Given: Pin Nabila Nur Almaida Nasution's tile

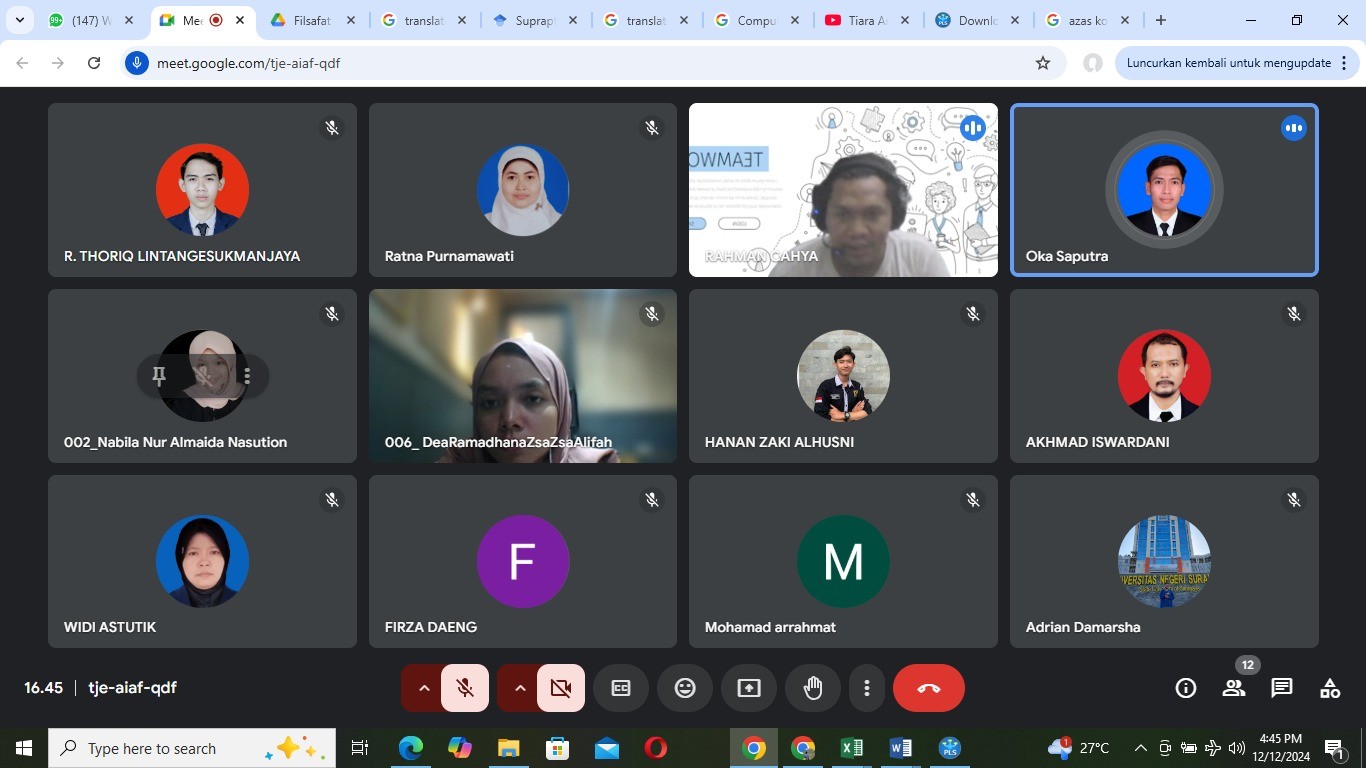Looking at the screenshot, I should click(x=159, y=376).
